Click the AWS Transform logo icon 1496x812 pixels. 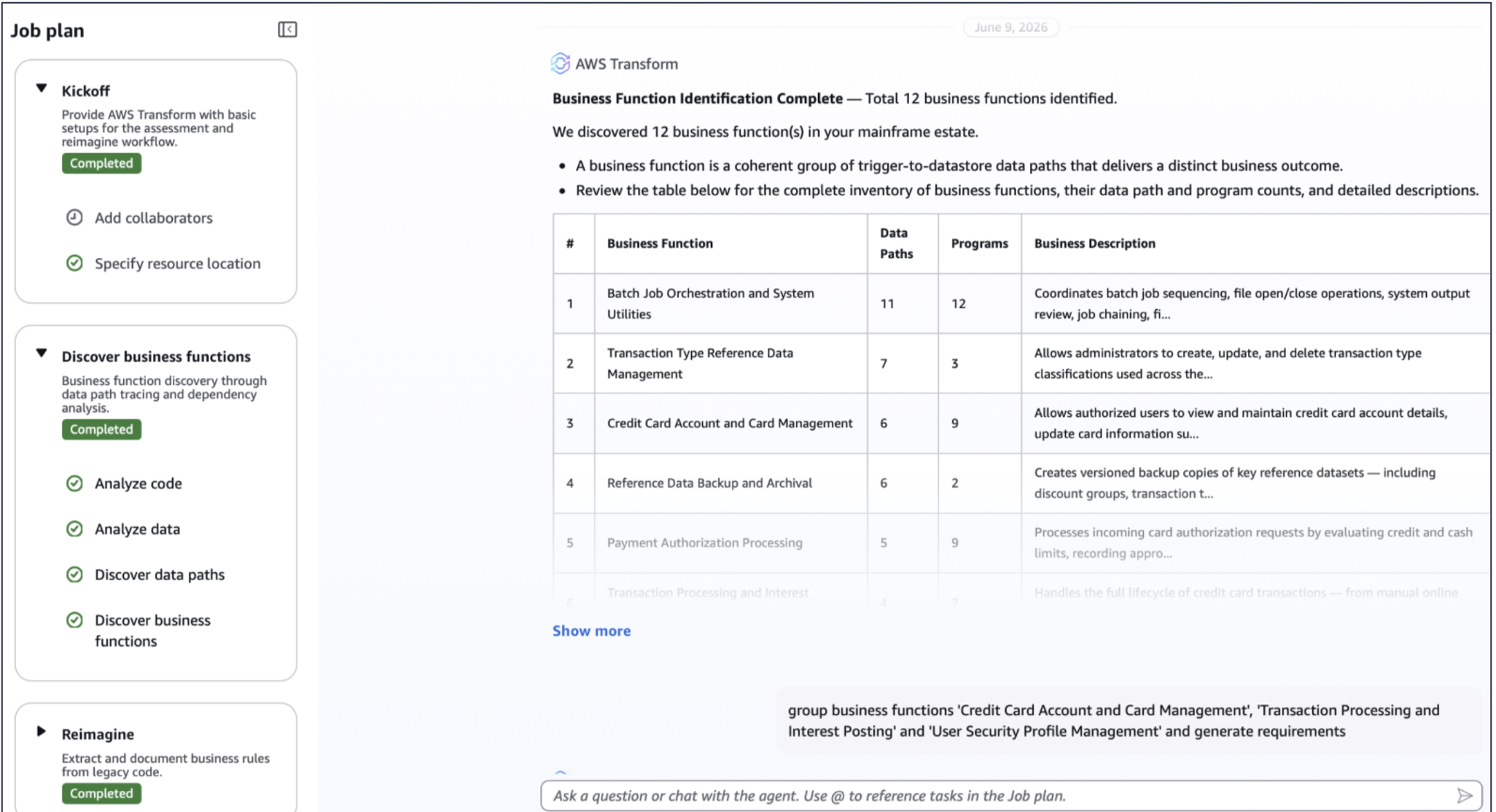point(560,63)
